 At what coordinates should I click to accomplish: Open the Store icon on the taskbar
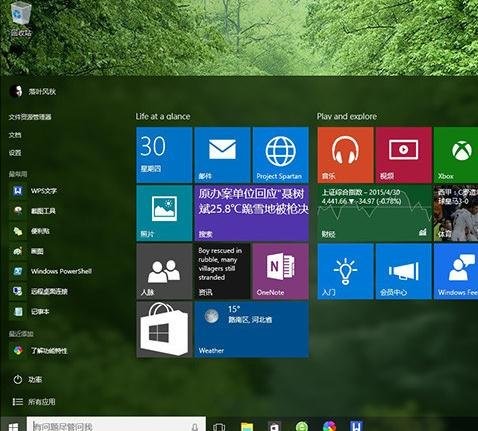coord(274,426)
